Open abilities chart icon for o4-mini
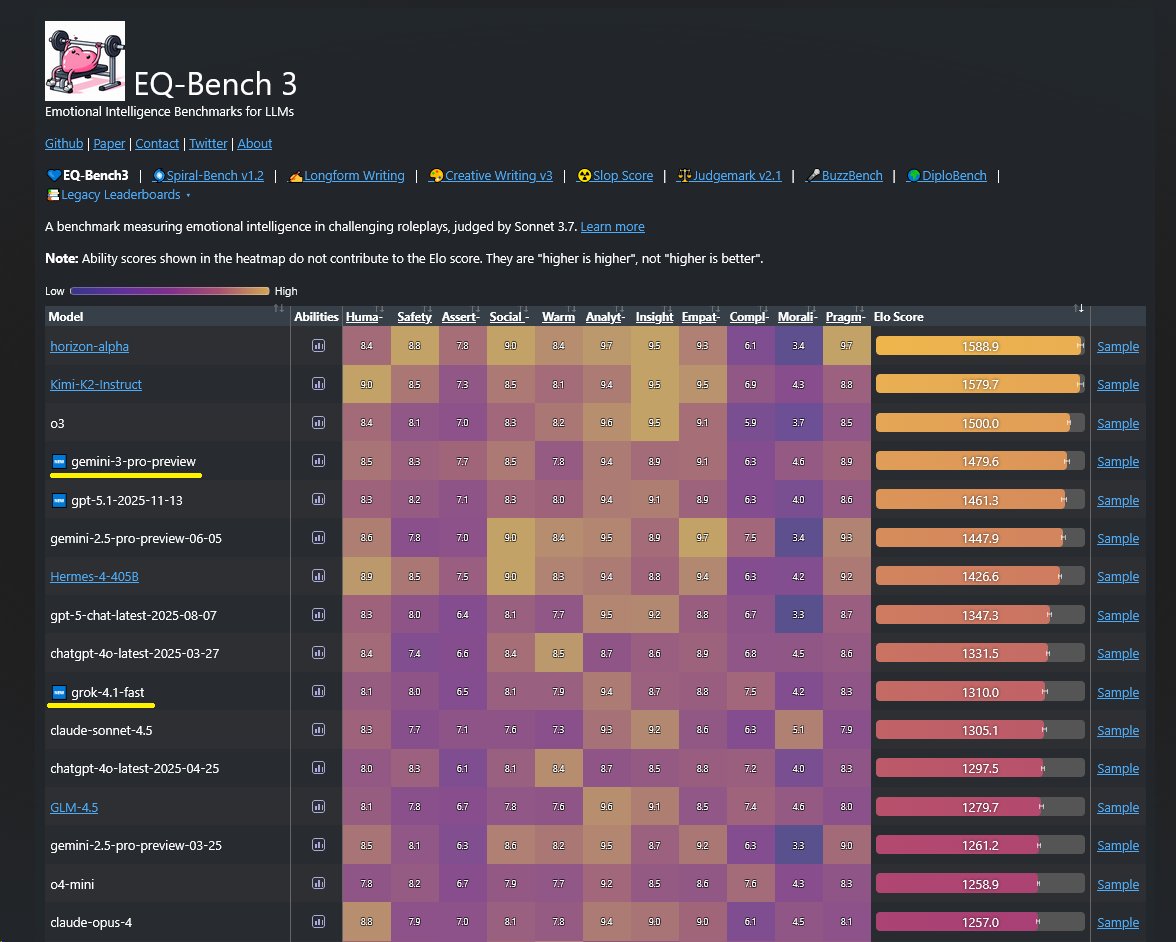Viewport: 1176px width, 942px height. coord(318,884)
